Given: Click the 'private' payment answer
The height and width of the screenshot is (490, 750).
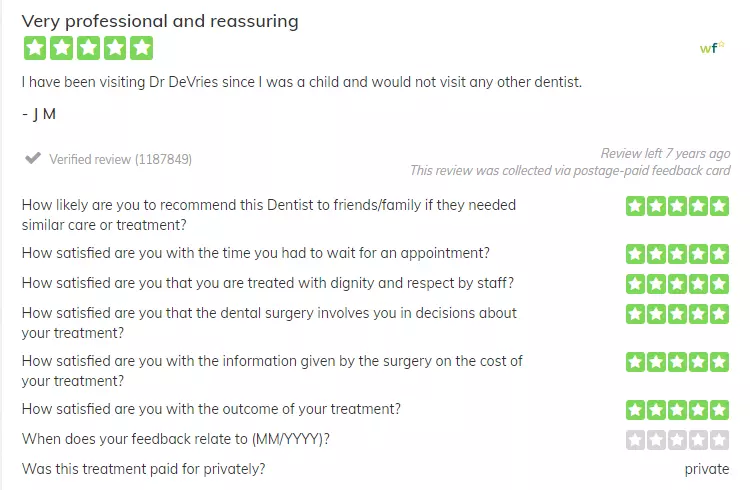Looking at the screenshot, I should 707,469.
